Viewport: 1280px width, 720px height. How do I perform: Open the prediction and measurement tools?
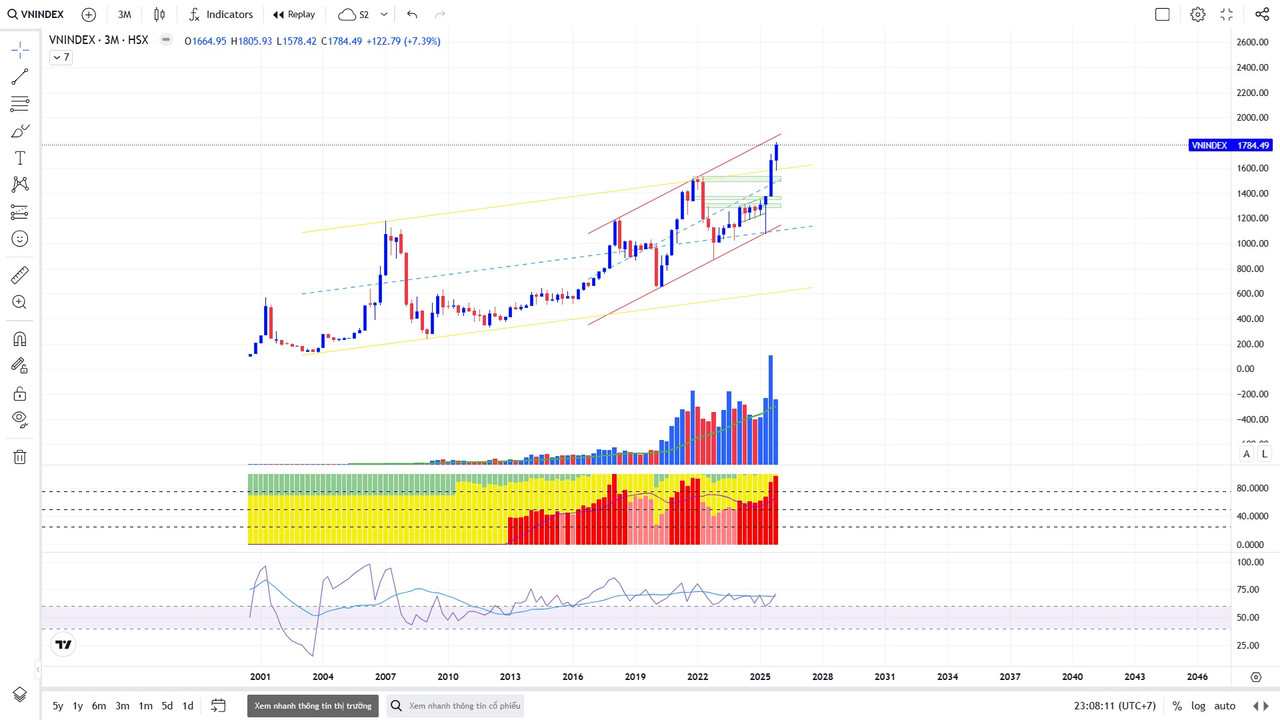20,212
